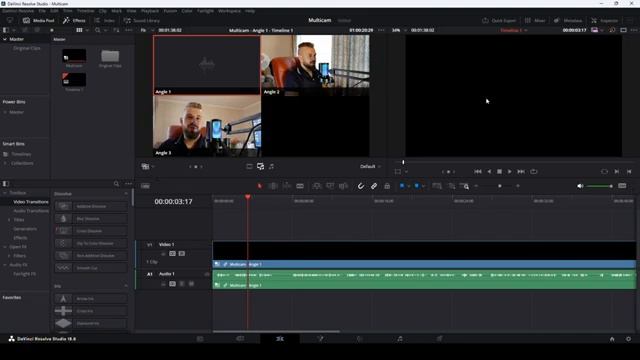
Task: Search the effects library magnifier icon
Action: click(116, 184)
